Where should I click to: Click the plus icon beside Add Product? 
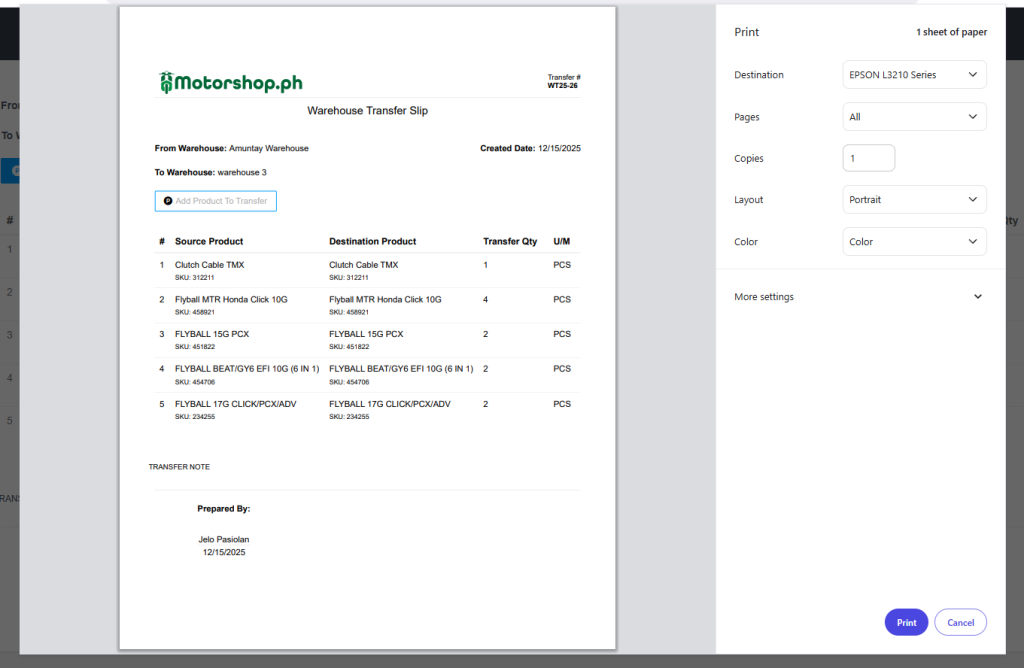(x=168, y=201)
